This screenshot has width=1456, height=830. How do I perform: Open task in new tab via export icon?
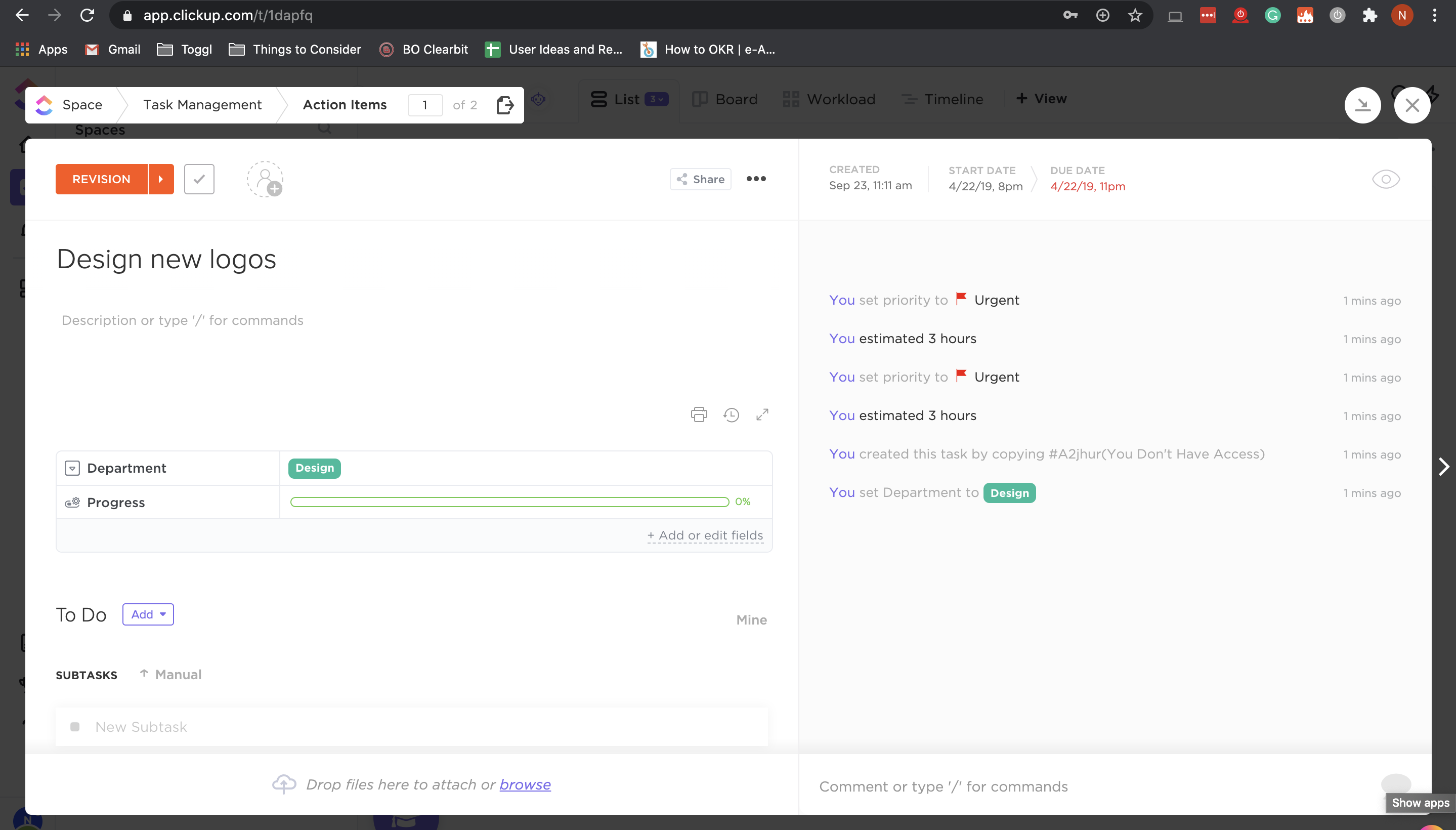[505, 105]
